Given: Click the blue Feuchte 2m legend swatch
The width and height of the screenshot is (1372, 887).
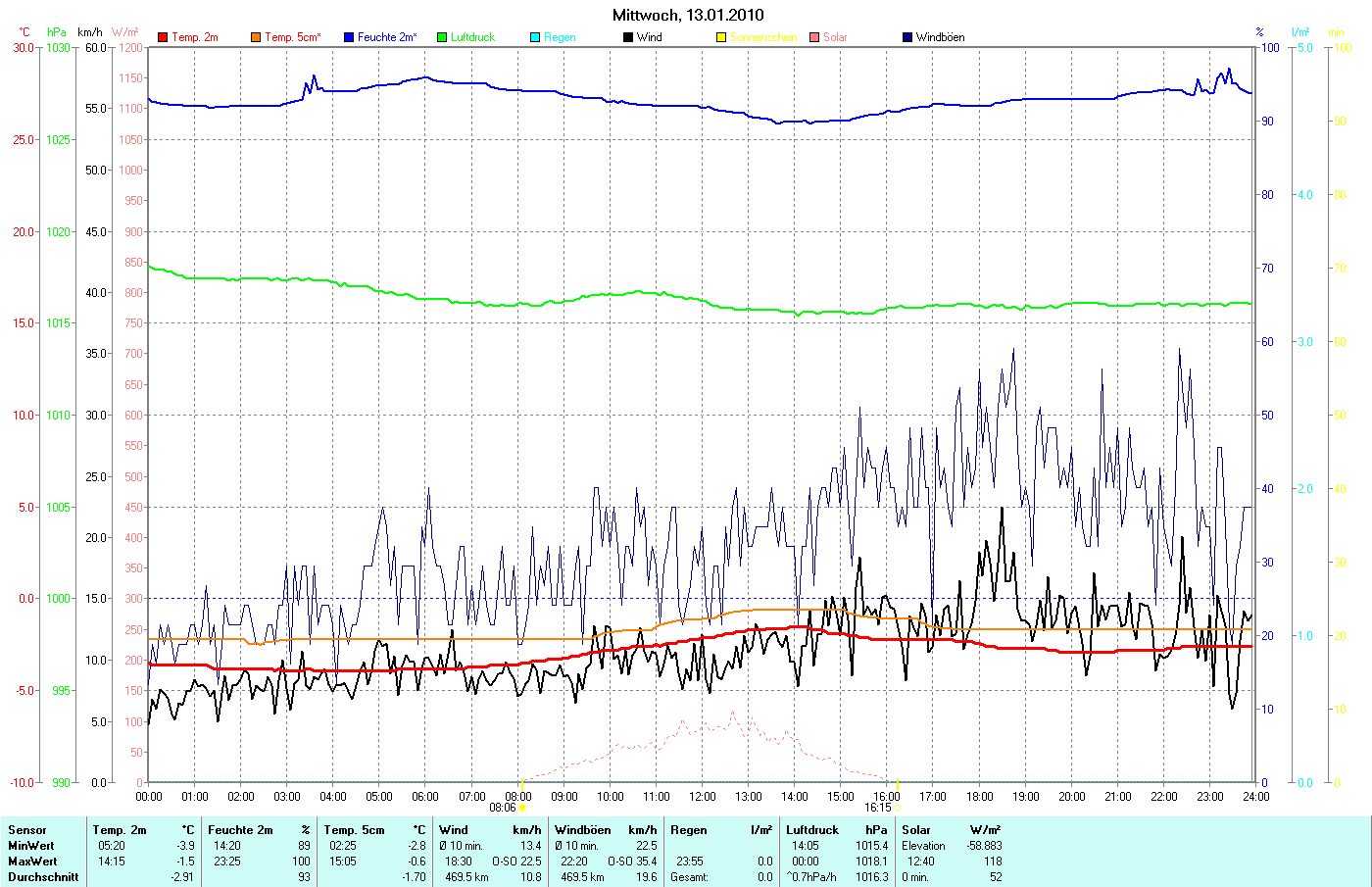Looking at the screenshot, I should pos(349,37).
